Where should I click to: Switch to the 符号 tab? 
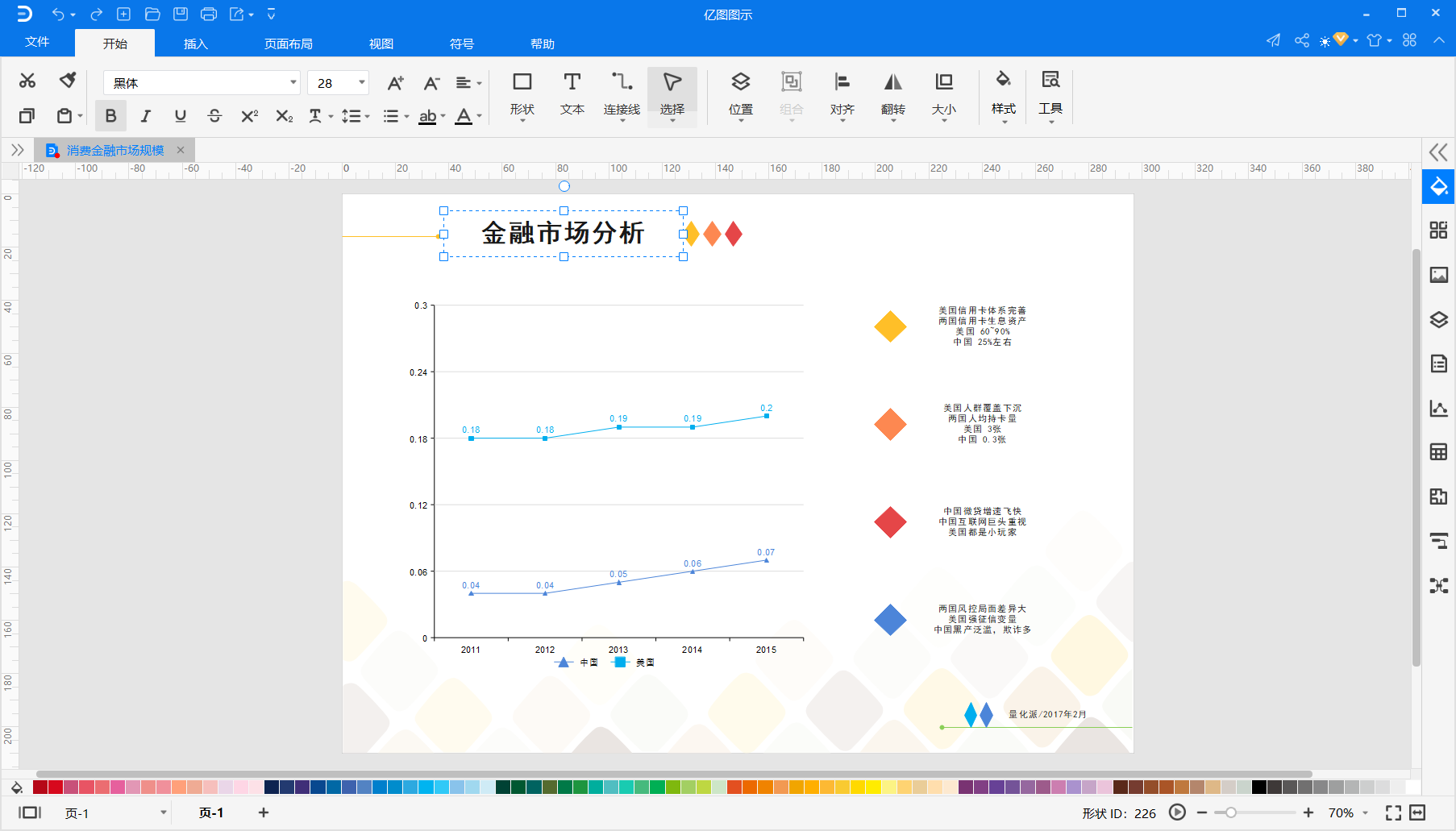[462, 44]
